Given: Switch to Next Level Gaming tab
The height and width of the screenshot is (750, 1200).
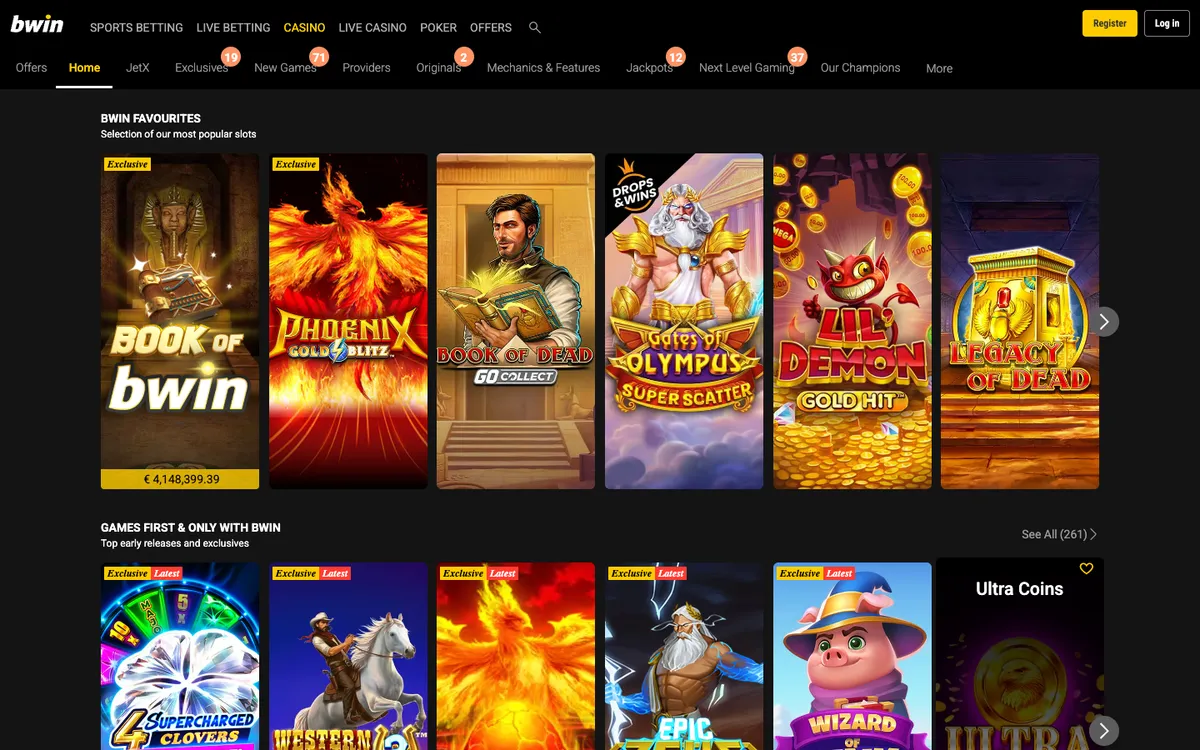Looking at the screenshot, I should [x=746, y=68].
